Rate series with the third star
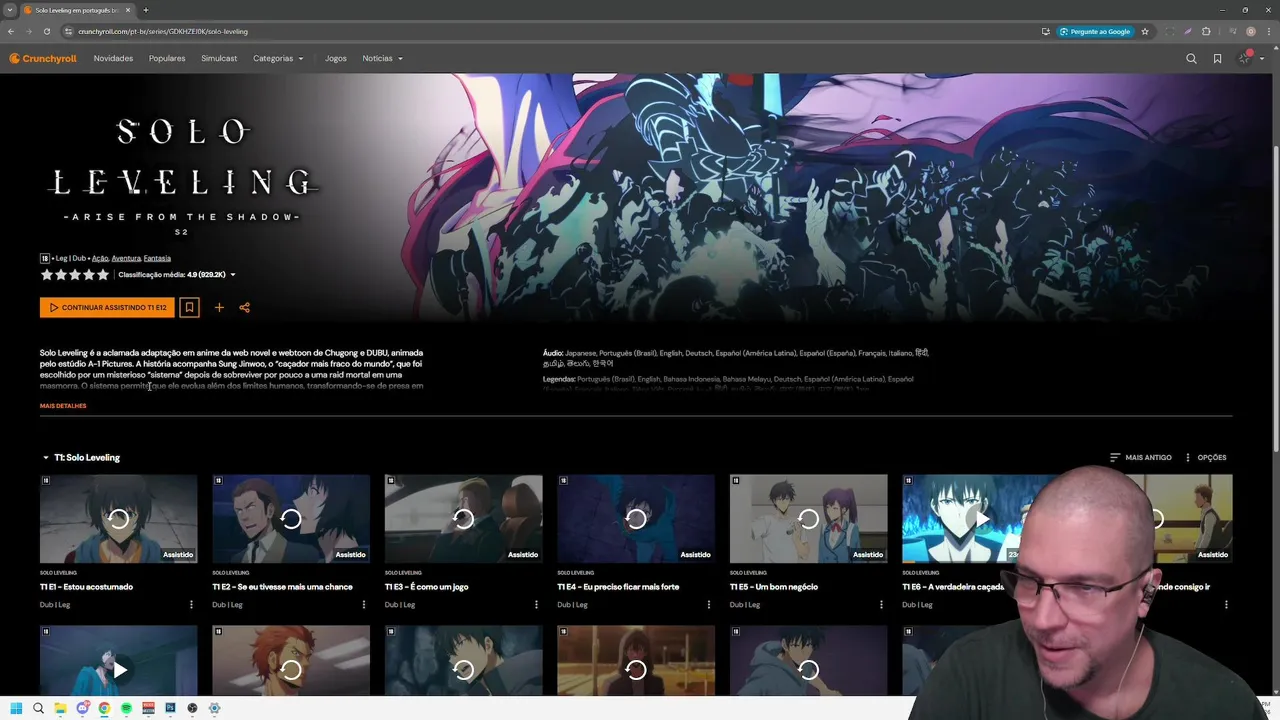Image resolution: width=1280 pixels, height=720 pixels. coord(75,275)
